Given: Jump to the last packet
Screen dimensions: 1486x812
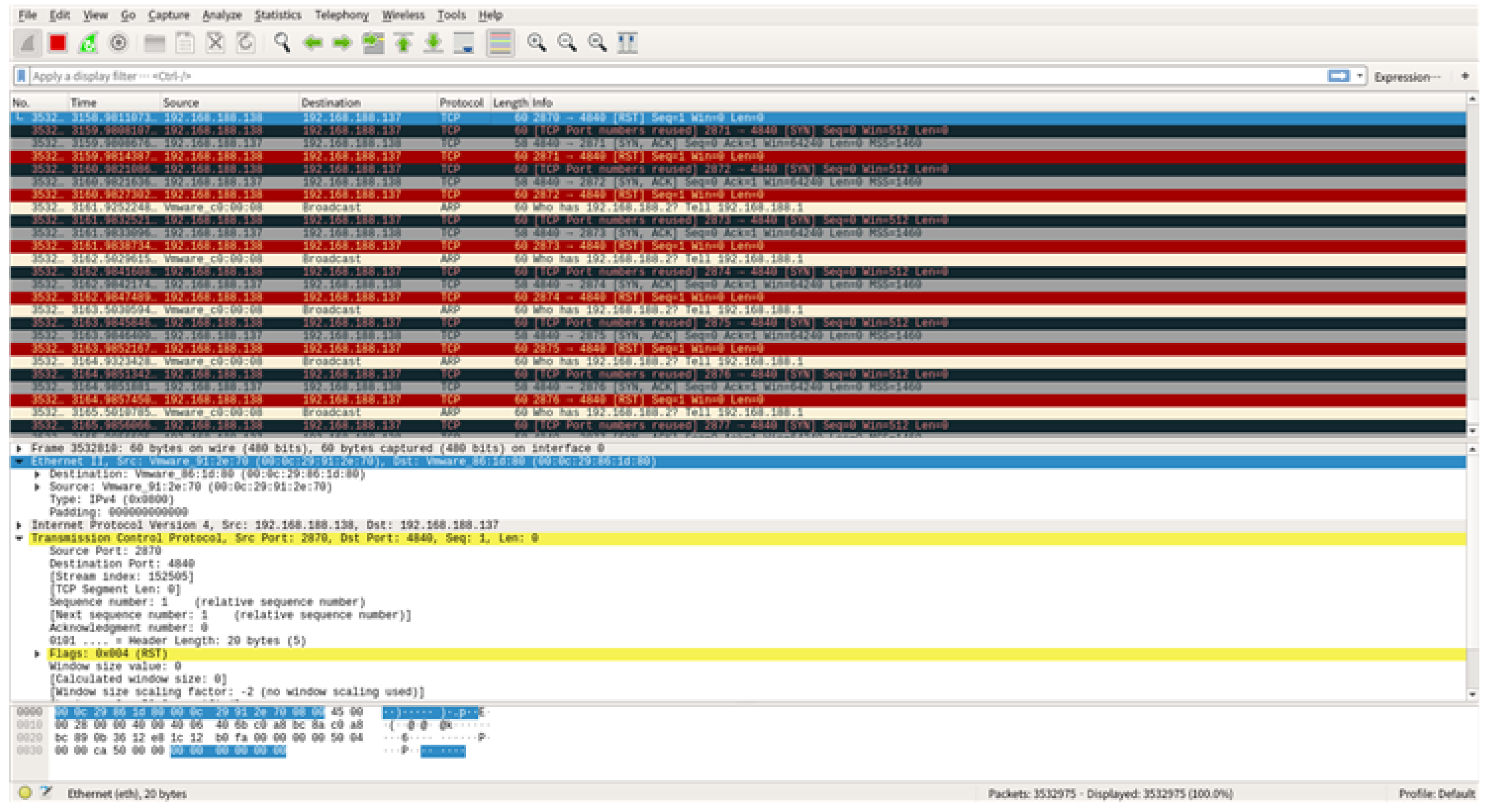Looking at the screenshot, I should tap(433, 43).
